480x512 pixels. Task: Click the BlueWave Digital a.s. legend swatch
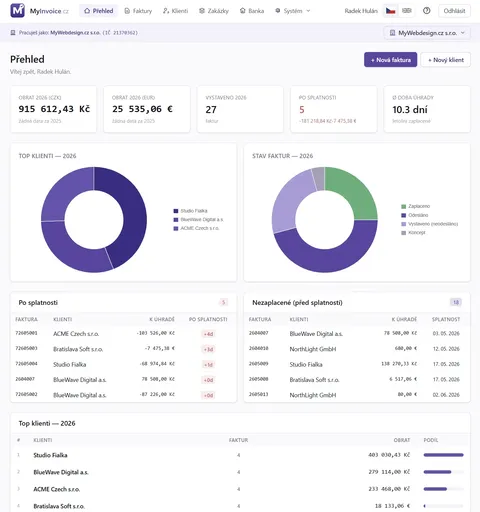point(176,220)
